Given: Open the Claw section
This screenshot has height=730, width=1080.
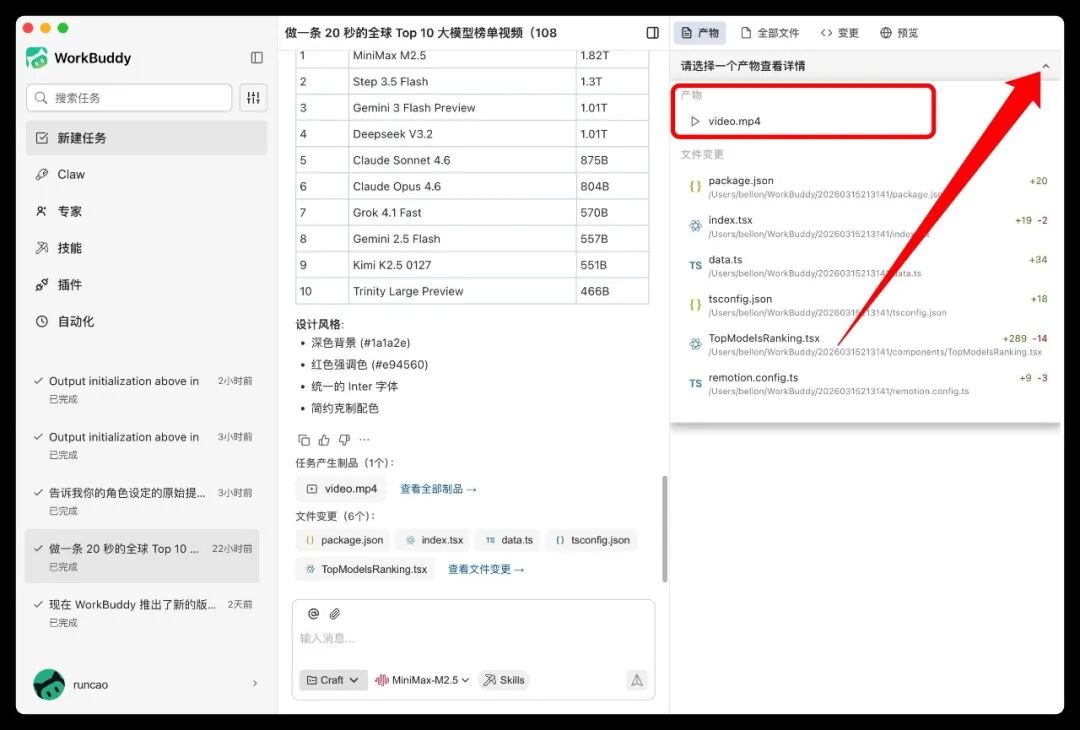Looking at the screenshot, I should point(147,174).
